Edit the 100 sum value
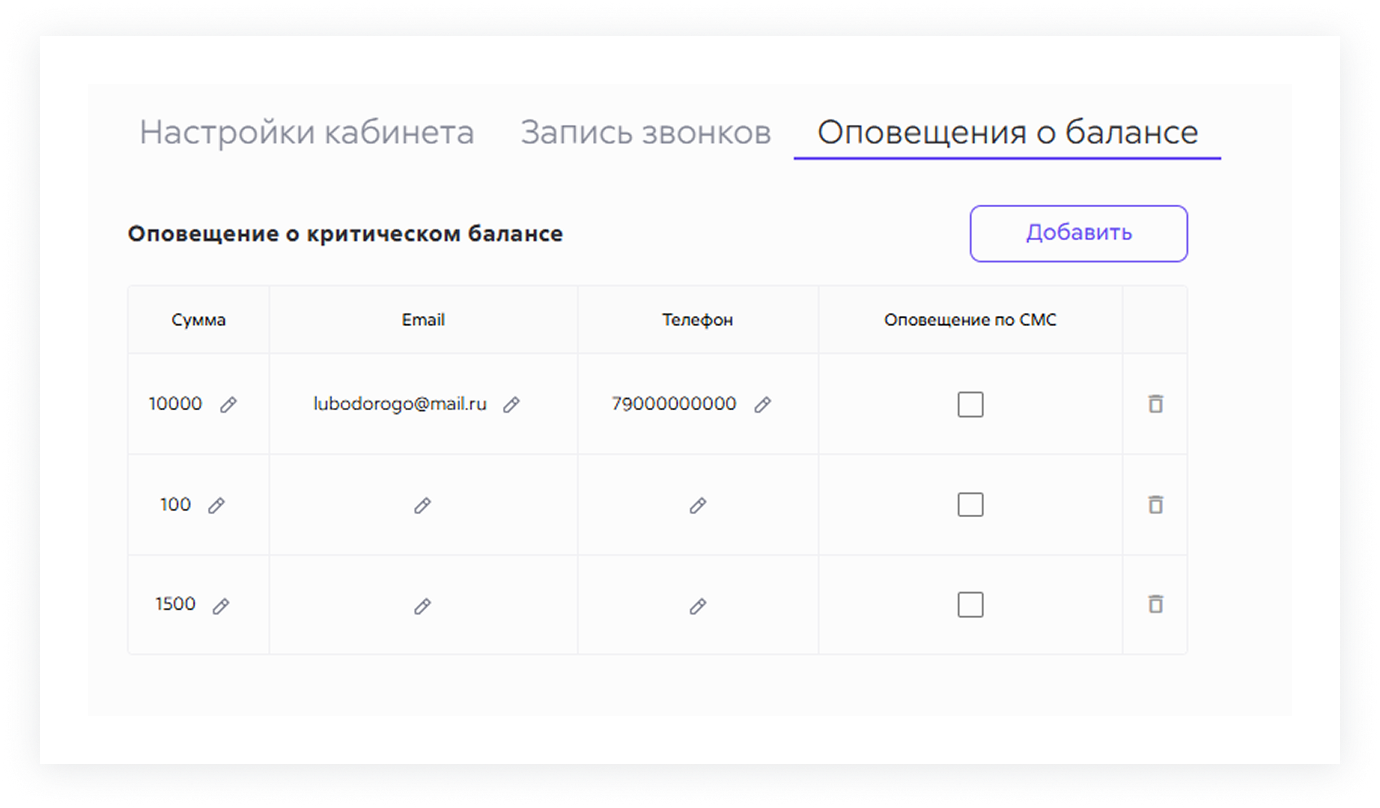The width and height of the screenshot is (1380, 808). point(218,505)
